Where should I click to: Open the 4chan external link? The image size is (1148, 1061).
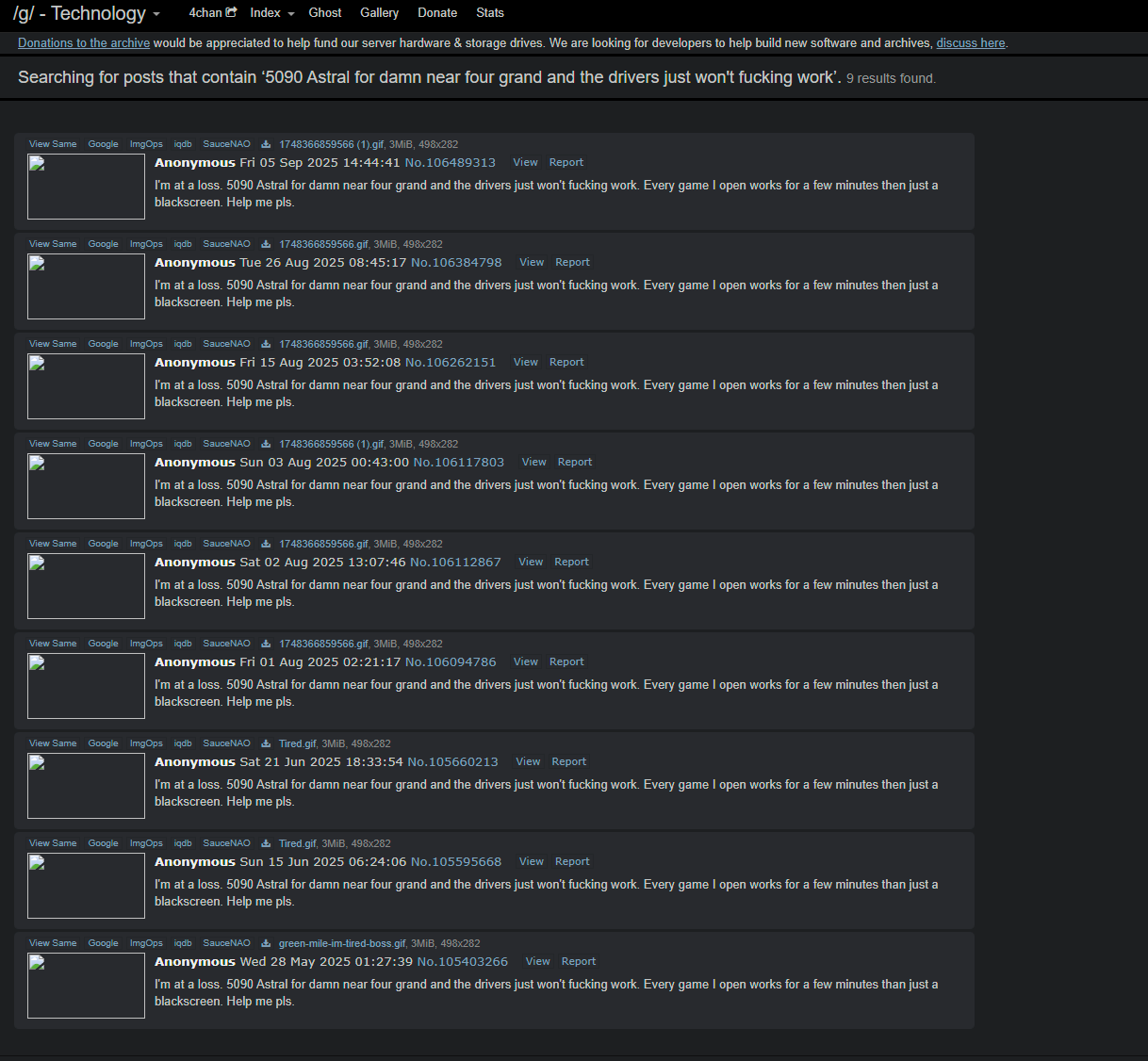coord(212,12)
